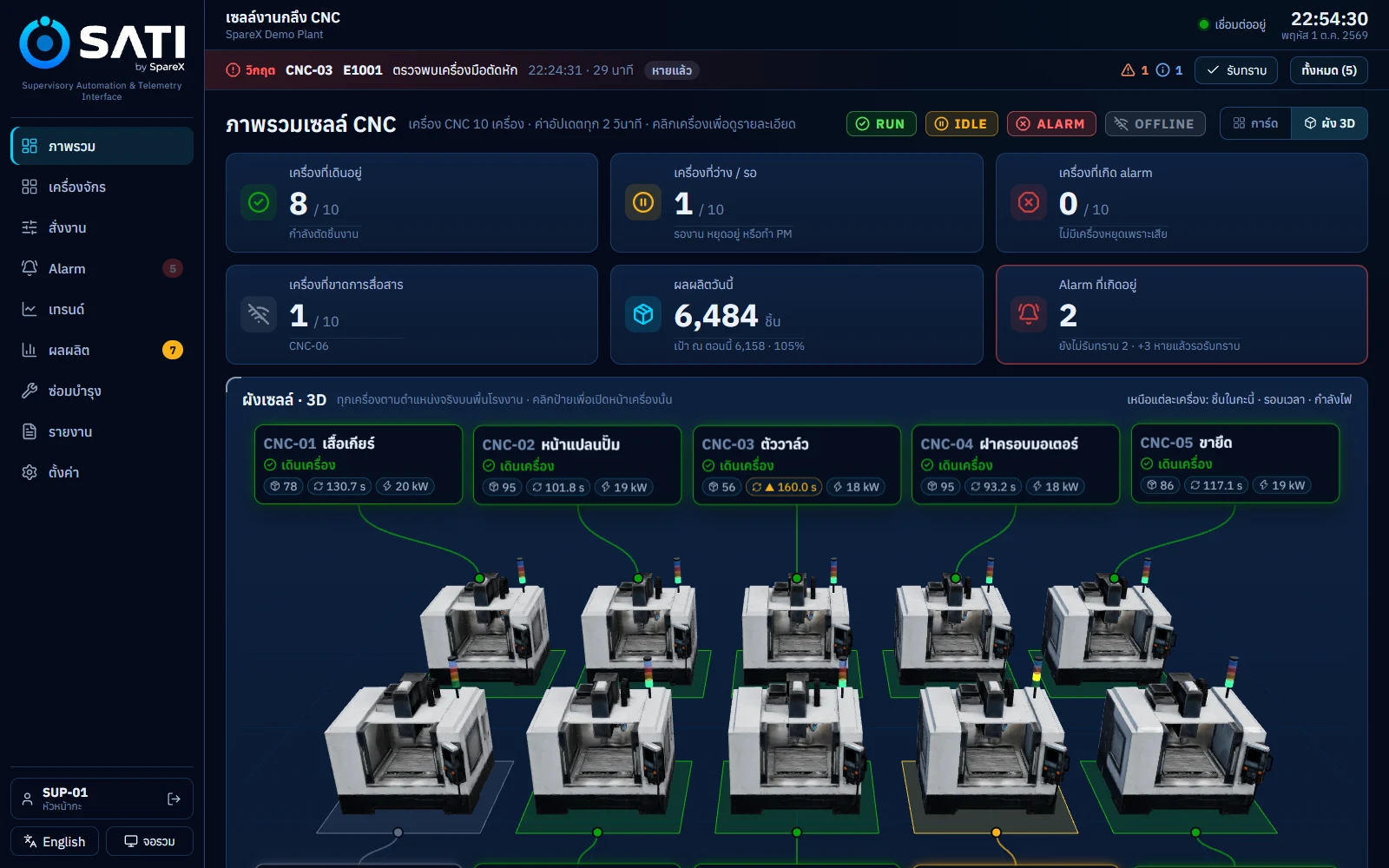
Task: Open the ภาพรวม overview menu item
Action: pyautogui.click(x=102, y=146)
